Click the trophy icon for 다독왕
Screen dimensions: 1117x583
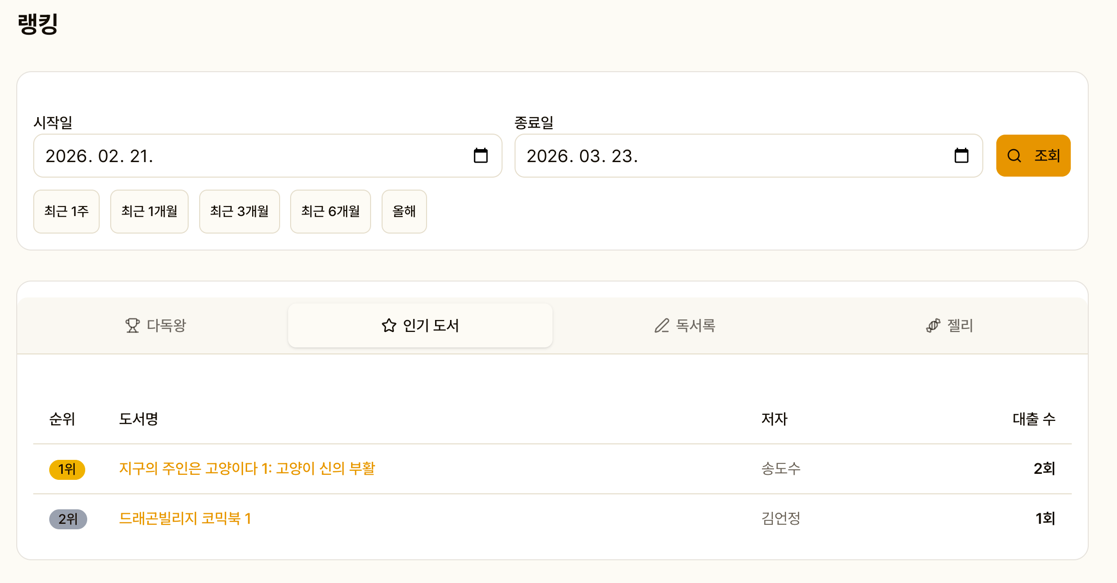pyautogui.click(x=132, y=326)
